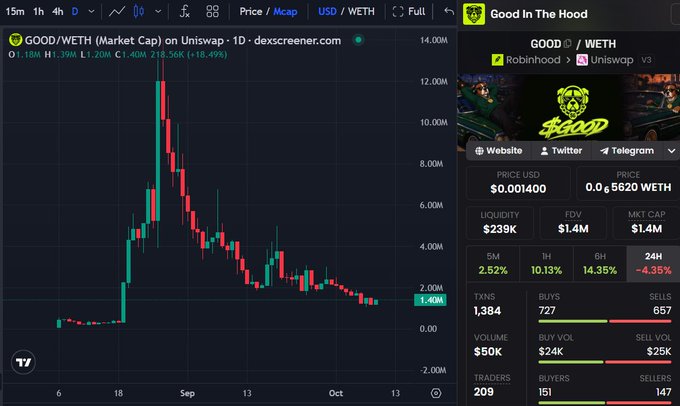Click the $GOOD banner image
Image resolution: width=680 pixels, height=406 pixels.
(x=569, y=107)
